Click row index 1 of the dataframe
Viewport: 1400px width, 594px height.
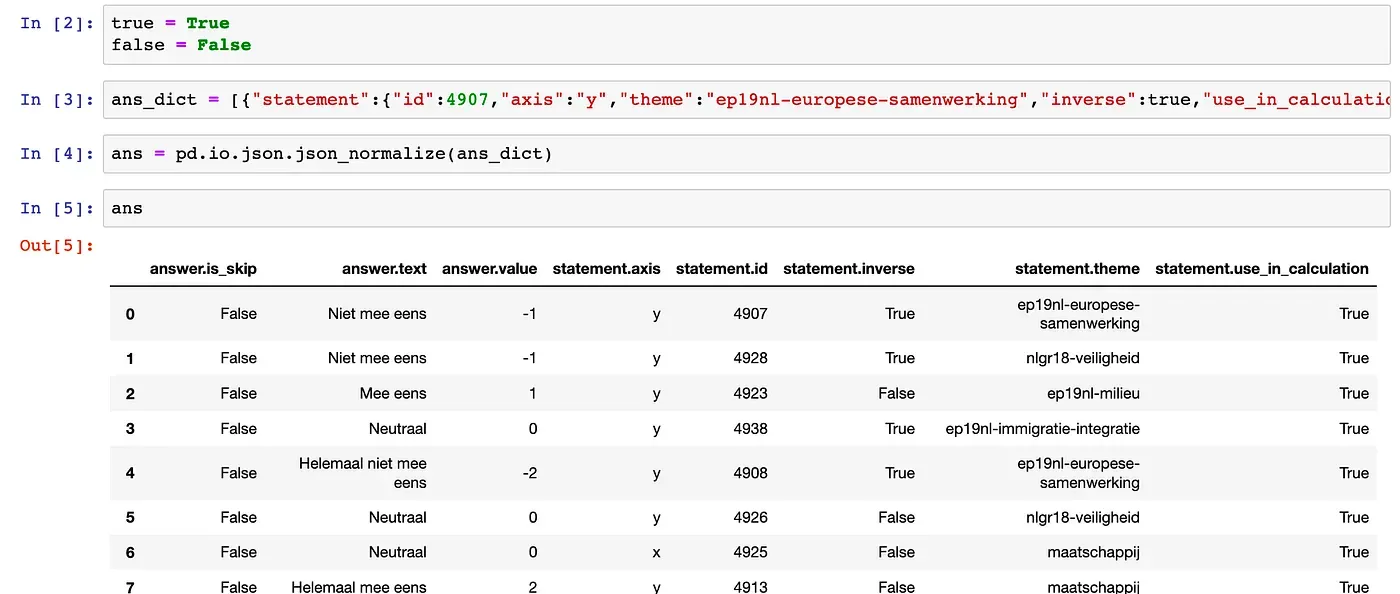click(x=130, y=358)
